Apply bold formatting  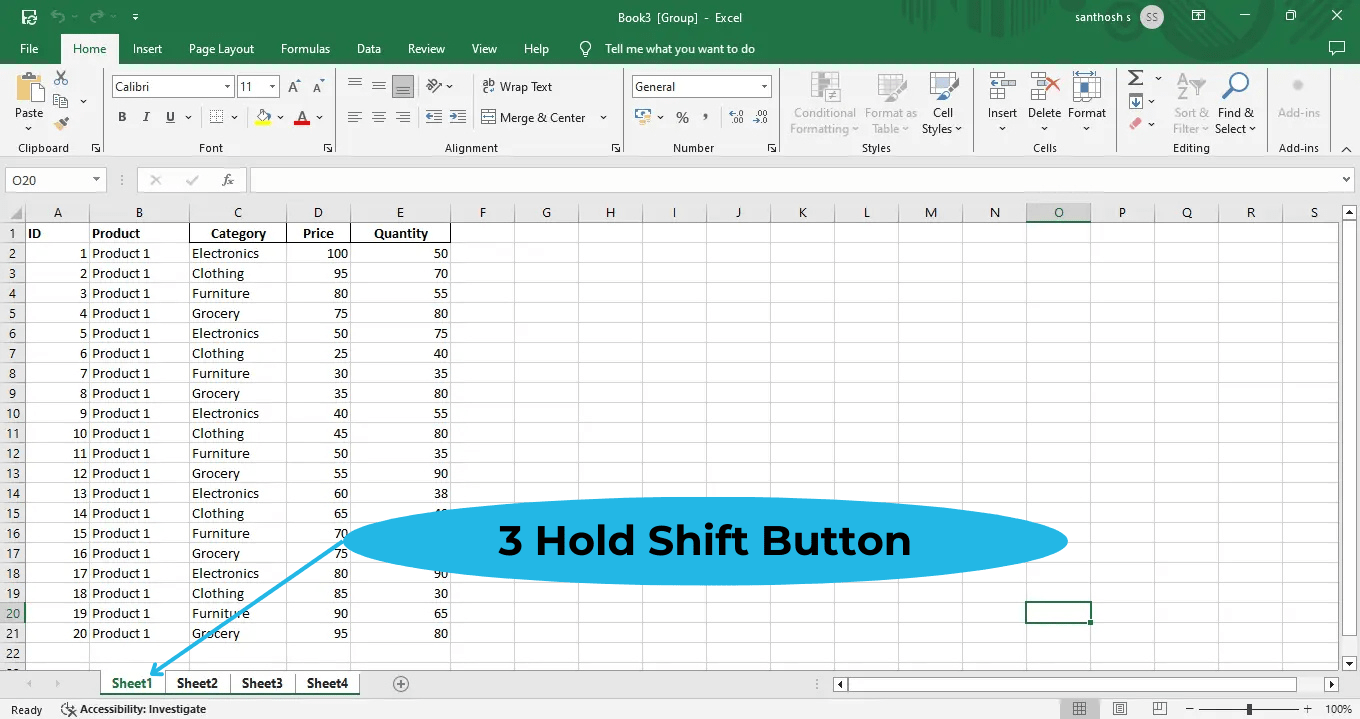click(121, 117)
